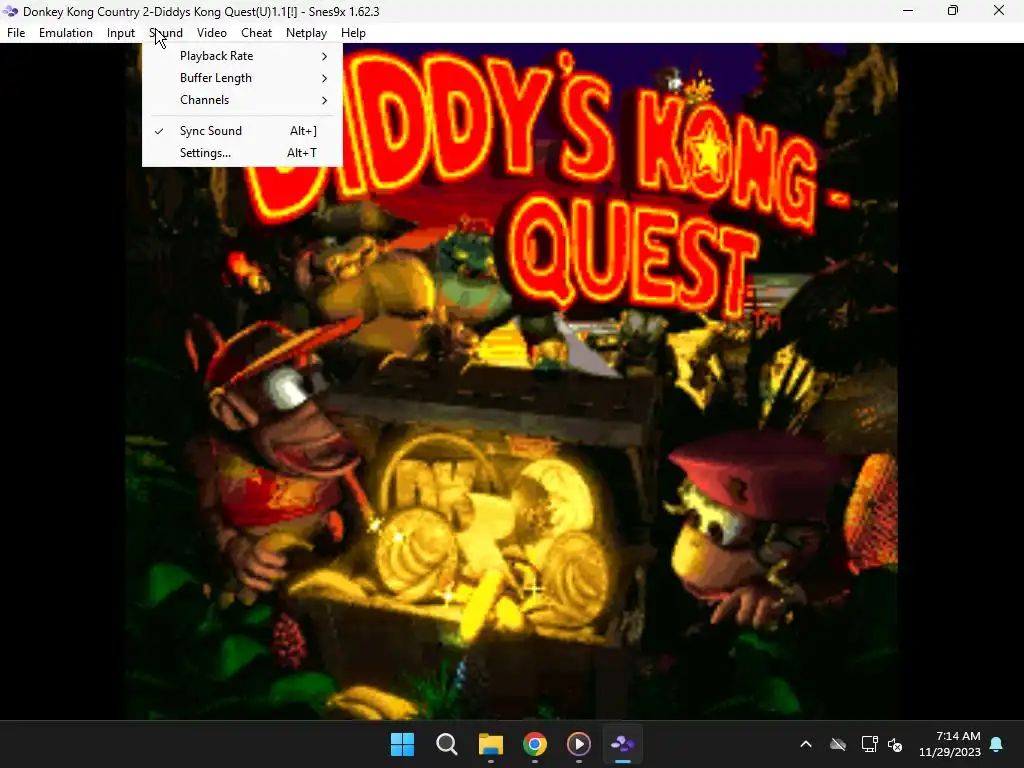The image size is (1024, 768).
Task: Open the File menu
Action: point(16,33)
